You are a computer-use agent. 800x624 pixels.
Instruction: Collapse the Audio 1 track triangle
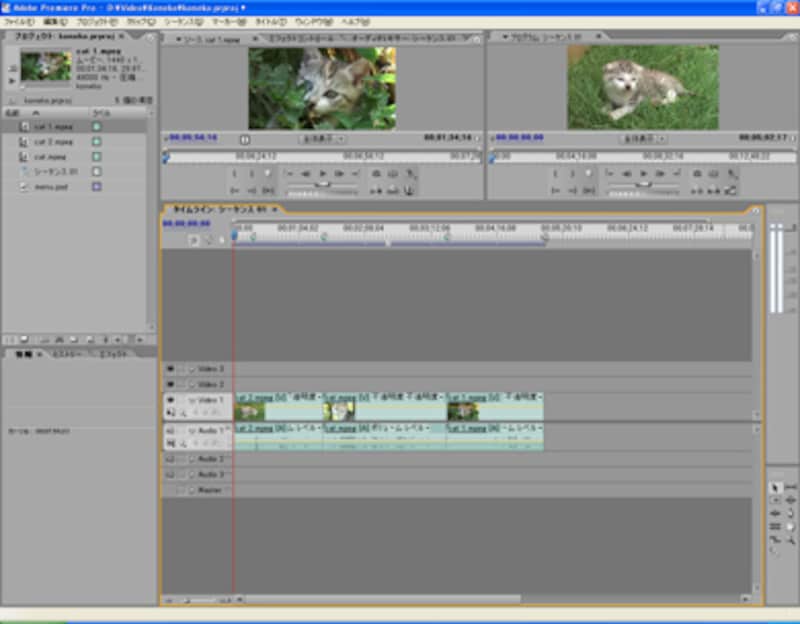point(191,429)
